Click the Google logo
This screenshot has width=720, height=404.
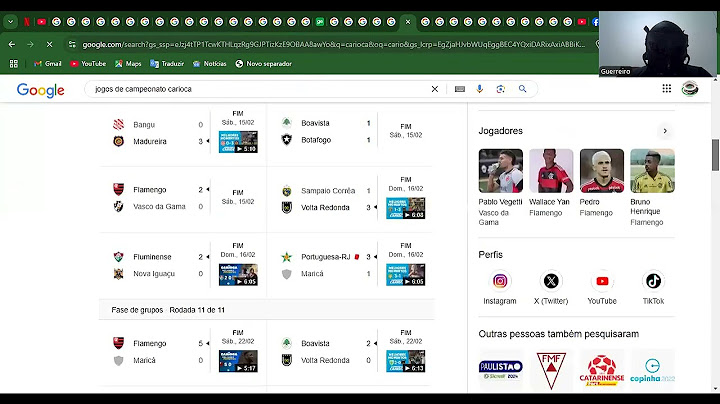click(x=40, y=90)
